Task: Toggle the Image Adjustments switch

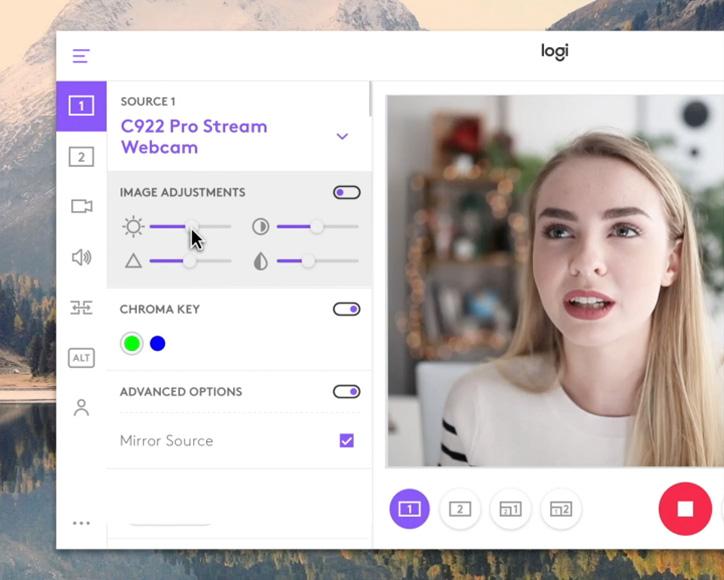Action: click(347, 193)
